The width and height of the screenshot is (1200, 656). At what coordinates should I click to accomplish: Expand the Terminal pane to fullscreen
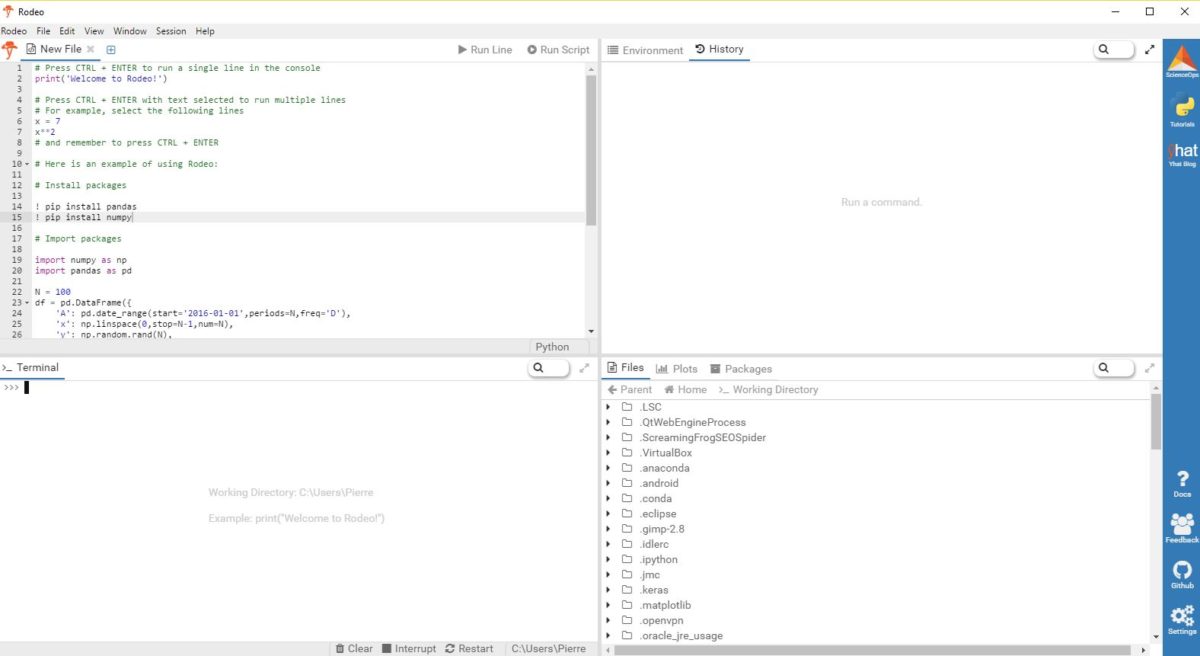(584, 368)
